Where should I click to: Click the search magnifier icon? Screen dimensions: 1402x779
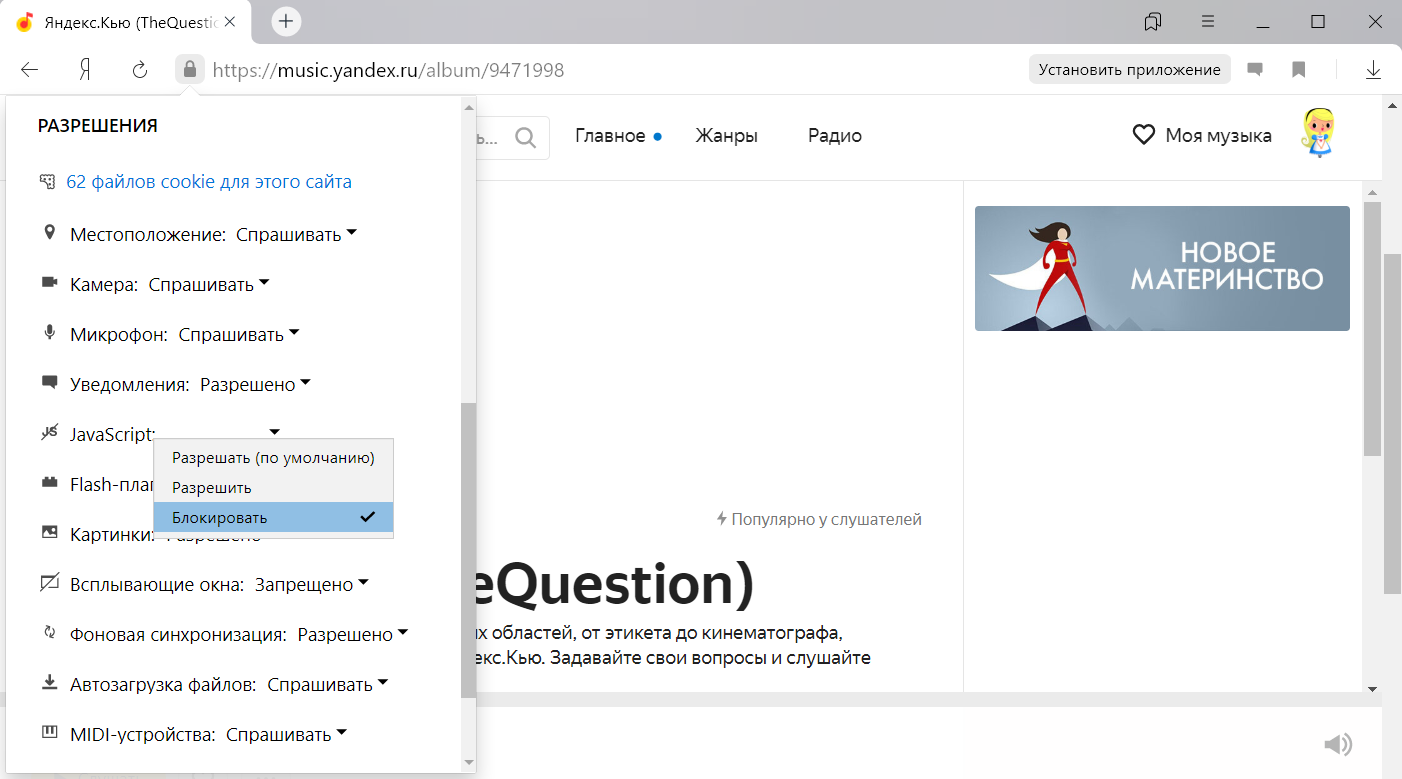click(x=525, y=137)
